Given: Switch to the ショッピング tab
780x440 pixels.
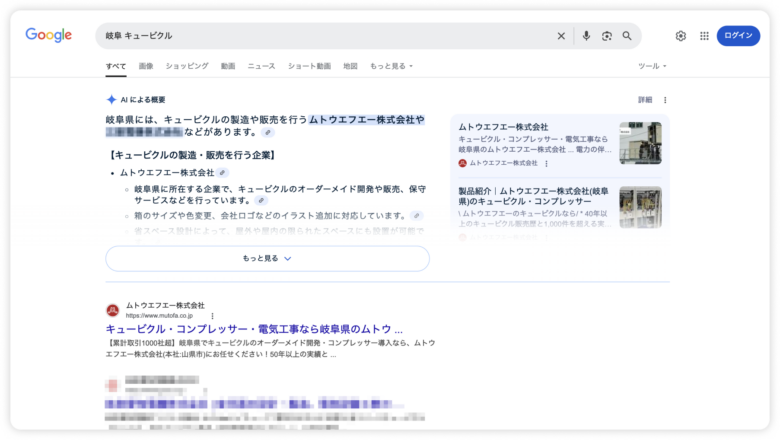Looking at the screenshot, I should point(187,66).
